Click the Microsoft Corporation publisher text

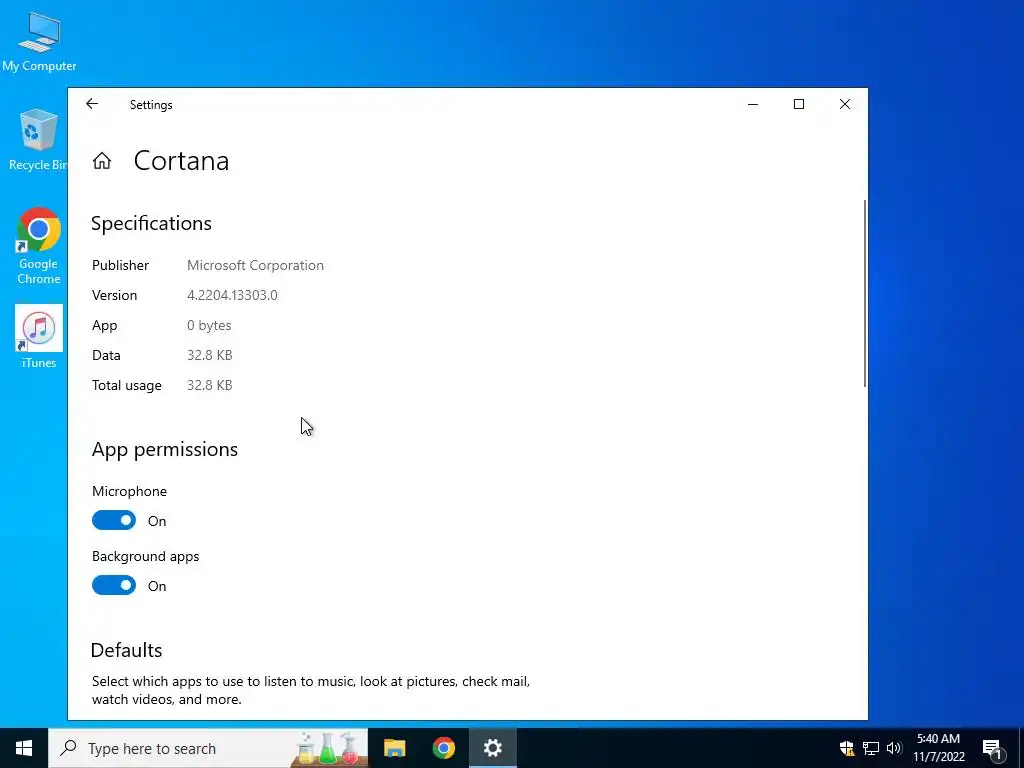255,265
